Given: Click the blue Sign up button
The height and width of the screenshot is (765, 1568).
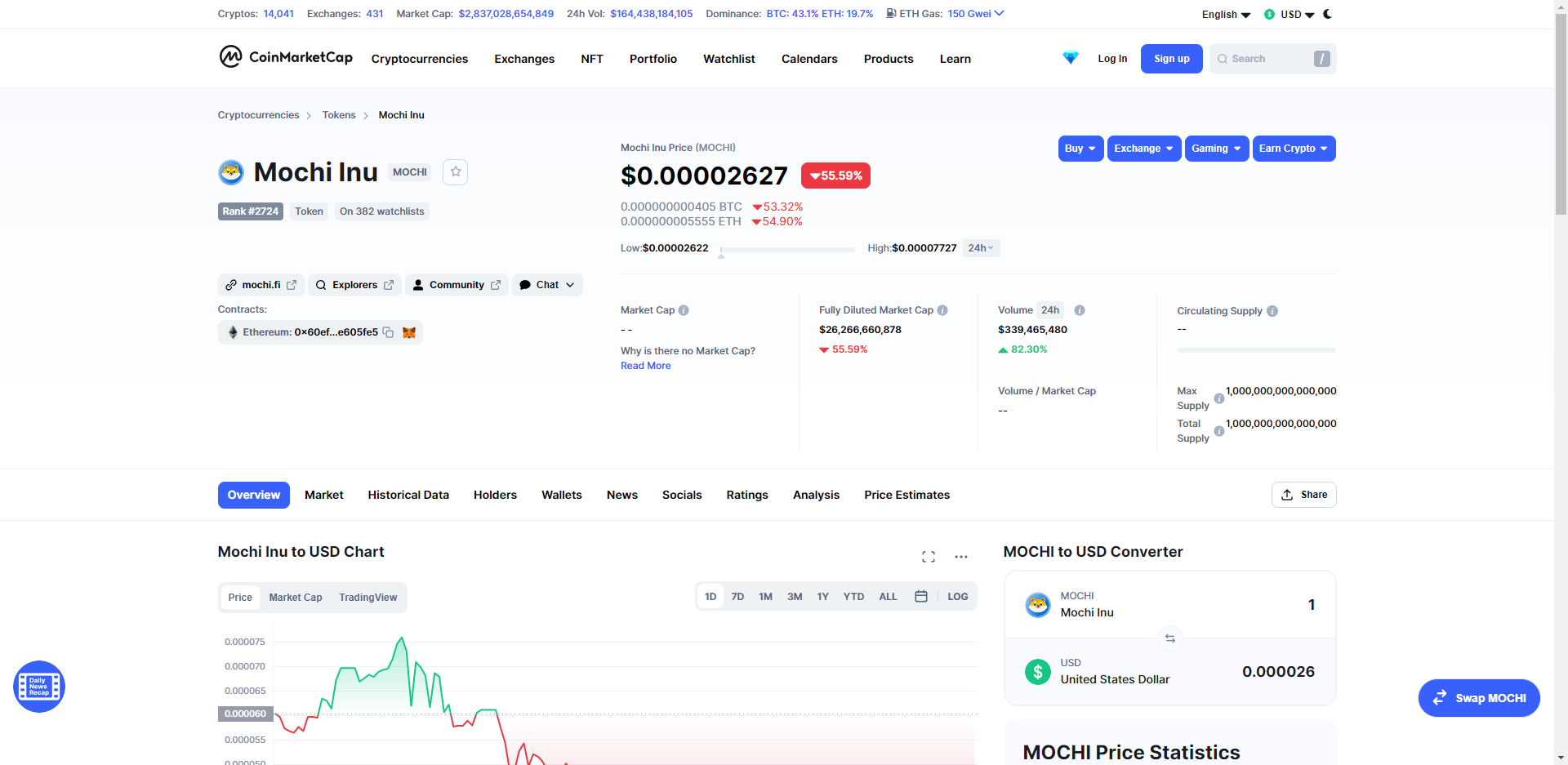Looking at the screenshot, I should pyautogui.click(x=1171, y=59).
